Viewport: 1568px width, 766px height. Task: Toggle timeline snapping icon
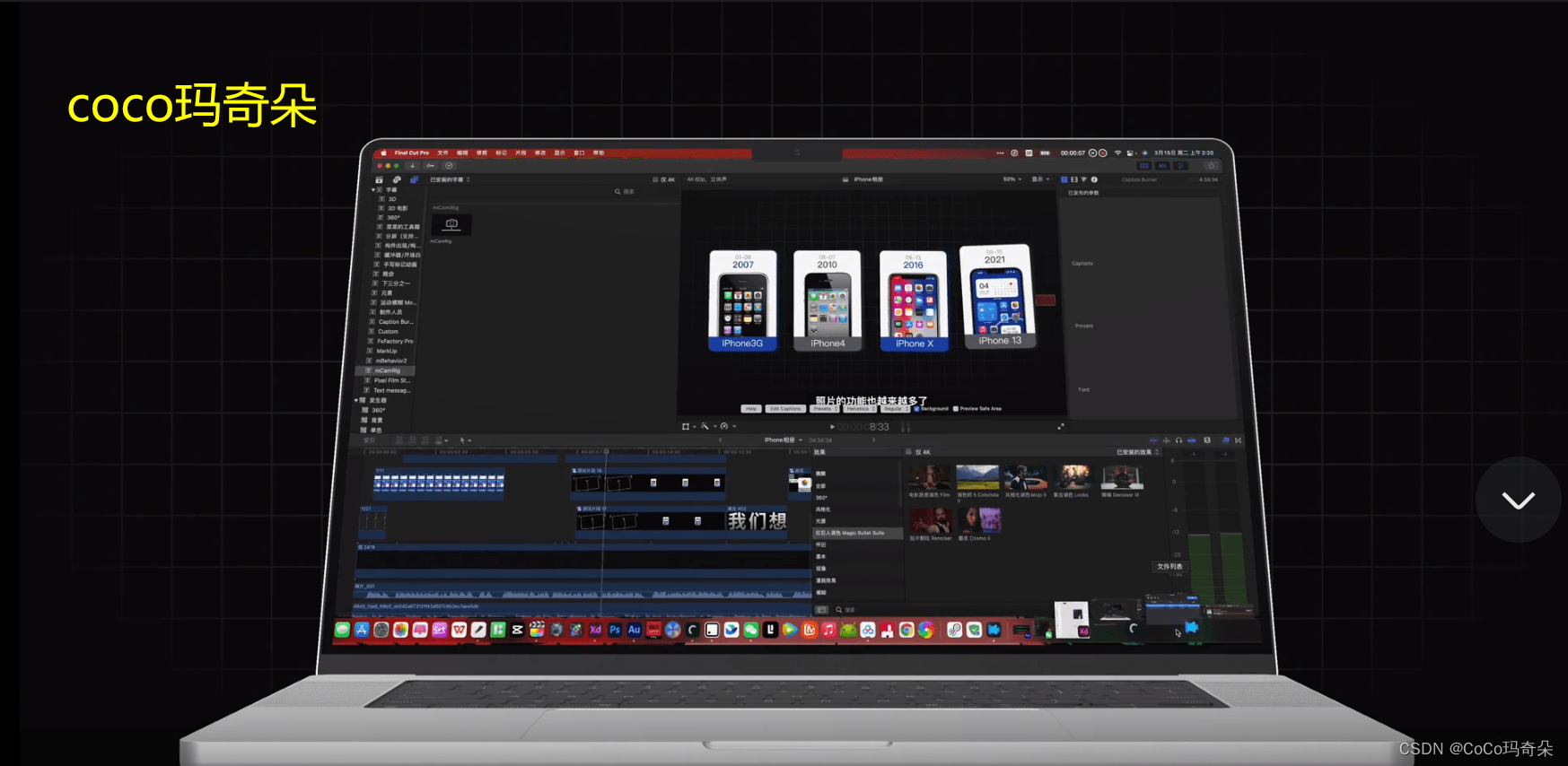1191,440
